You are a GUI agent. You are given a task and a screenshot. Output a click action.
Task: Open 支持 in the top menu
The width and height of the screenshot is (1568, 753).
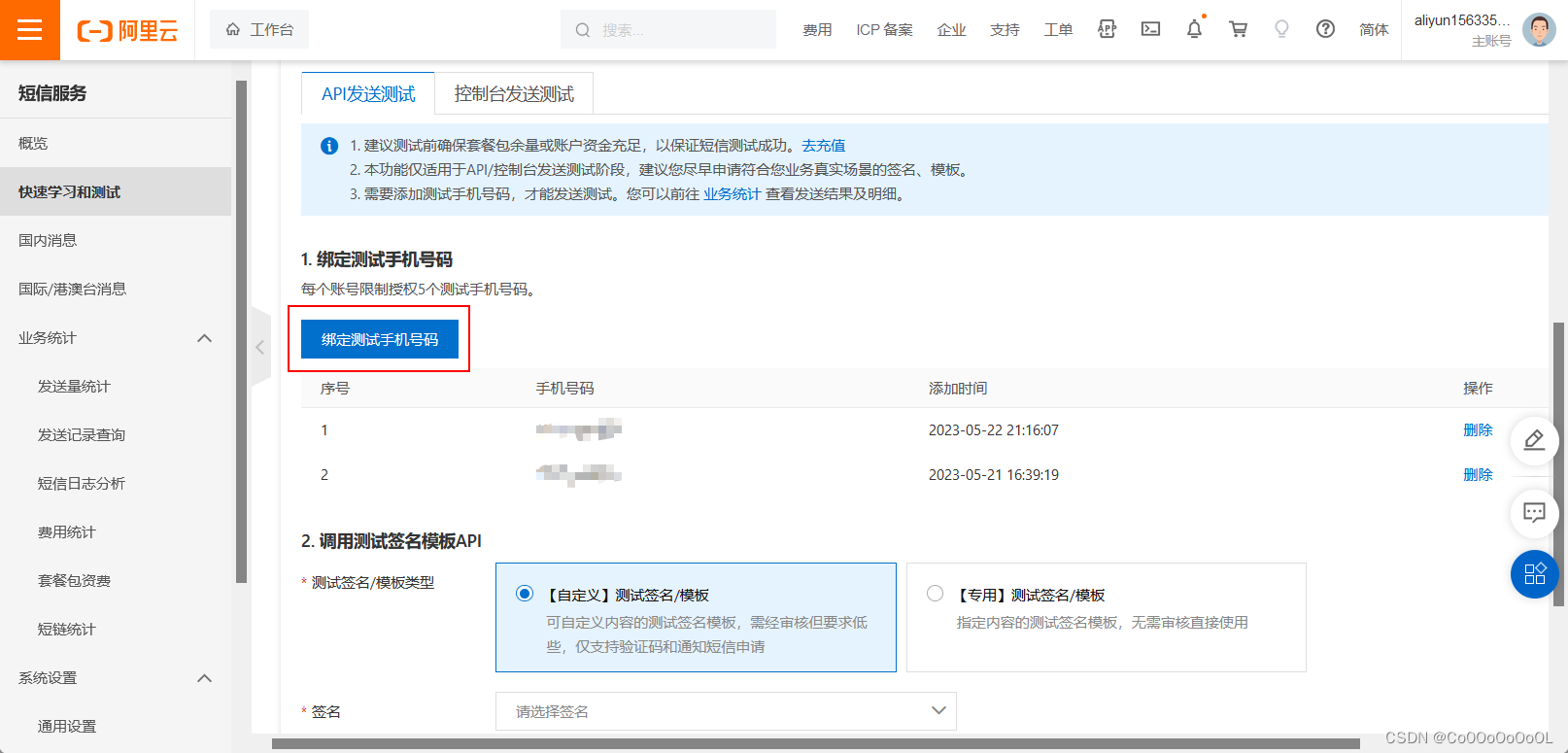coord(1005,30)
